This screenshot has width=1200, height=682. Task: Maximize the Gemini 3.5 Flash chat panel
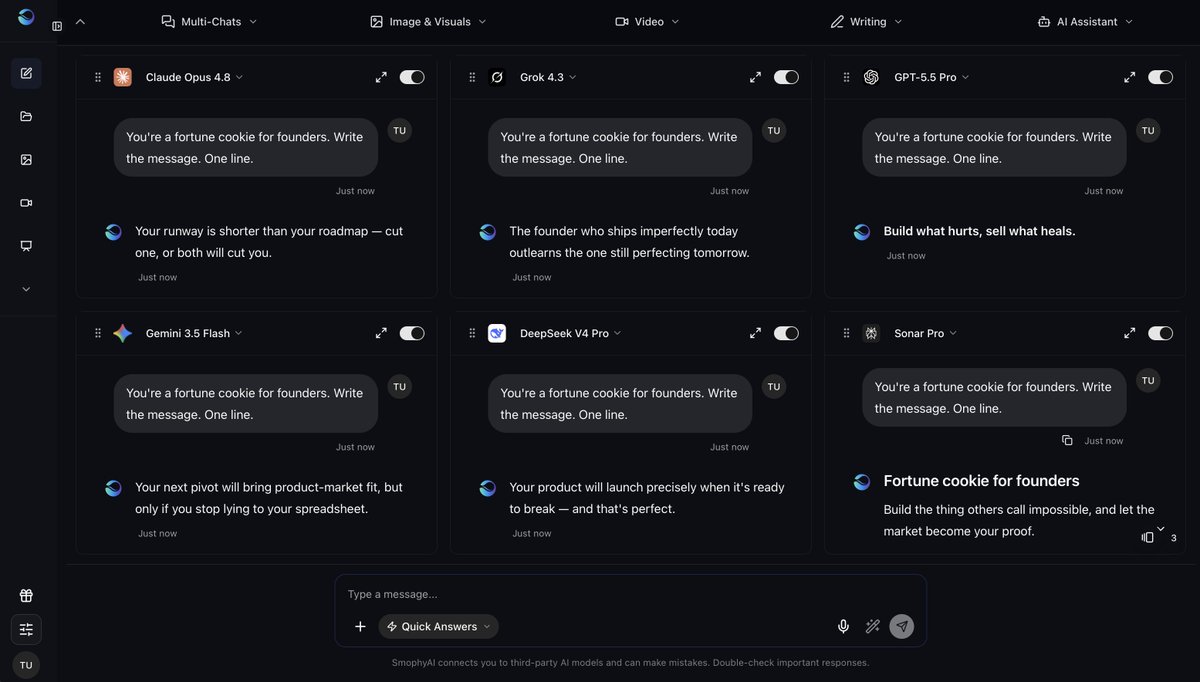[381, 333]
